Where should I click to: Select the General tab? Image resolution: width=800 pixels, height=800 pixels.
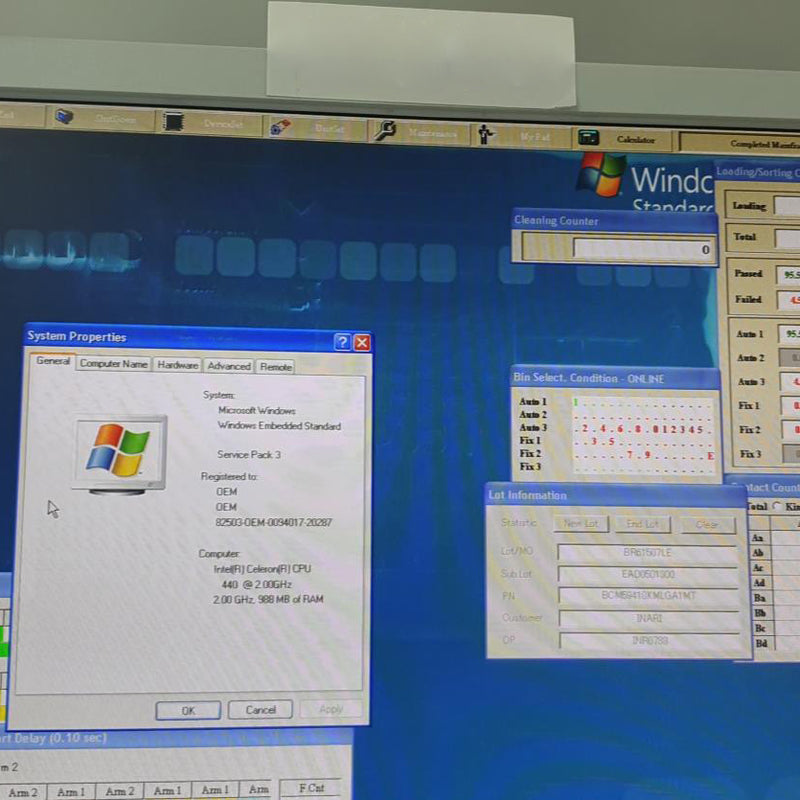pos(53,361)
